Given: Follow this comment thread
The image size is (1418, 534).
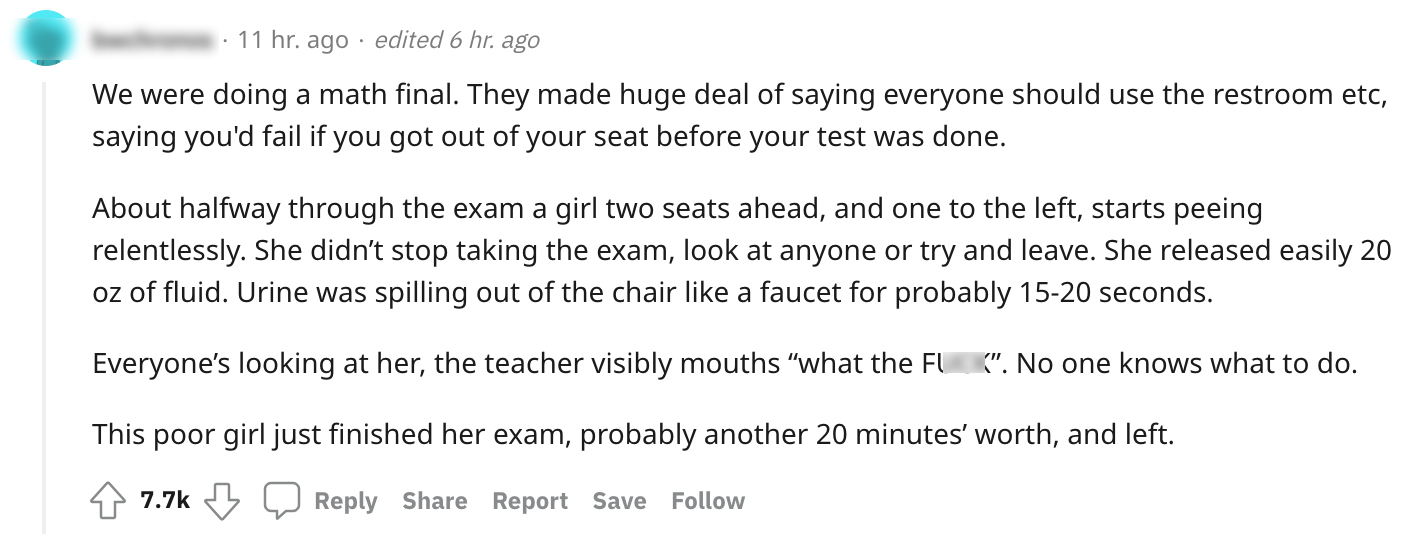Looking at the screenshot, I should 707,501.
